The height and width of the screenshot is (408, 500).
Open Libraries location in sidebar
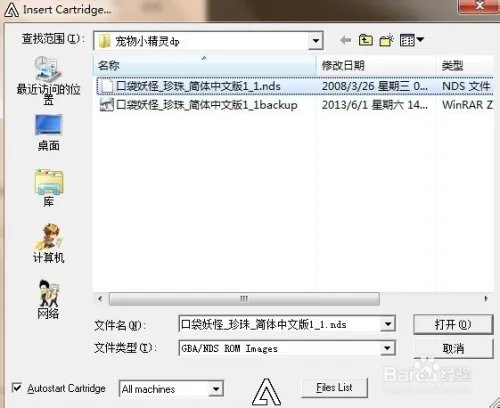[48, 188]
